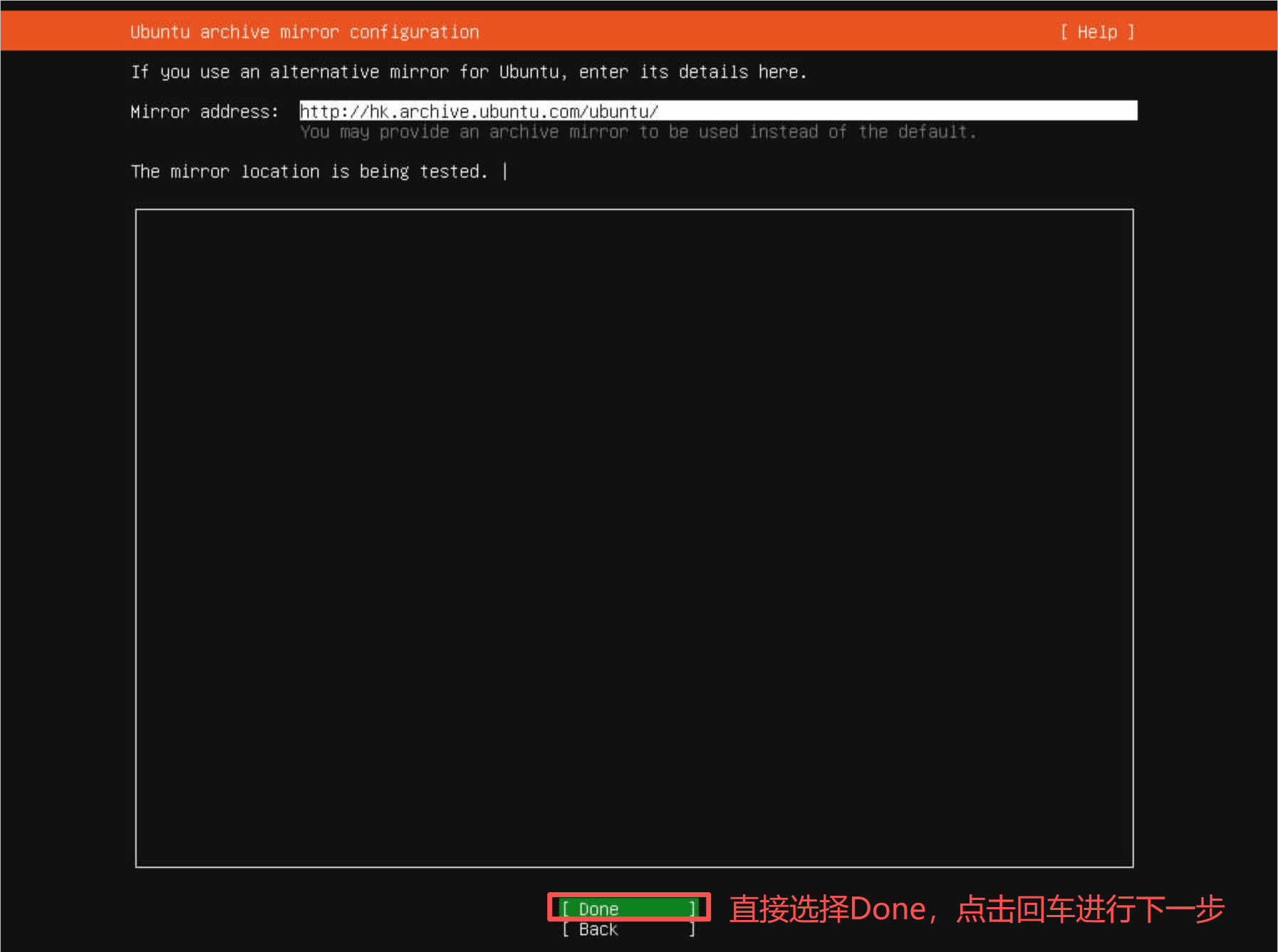The image size is (1278, 952).
Task: Click the closing bracket of Help button
Action: [x=1131, y=32]
